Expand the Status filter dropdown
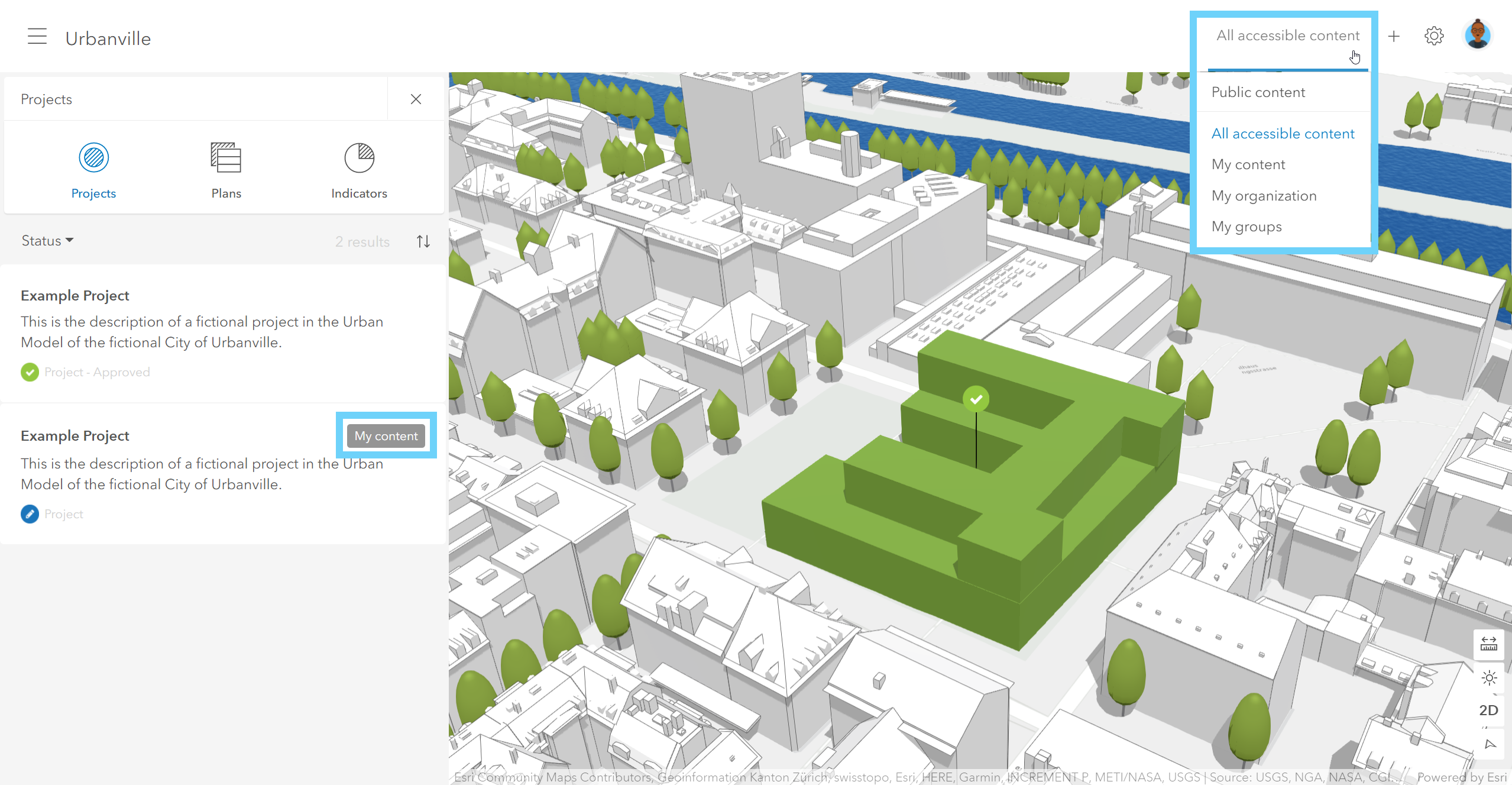The width and height of the screenshot is (1512, 785). [47, 241]
